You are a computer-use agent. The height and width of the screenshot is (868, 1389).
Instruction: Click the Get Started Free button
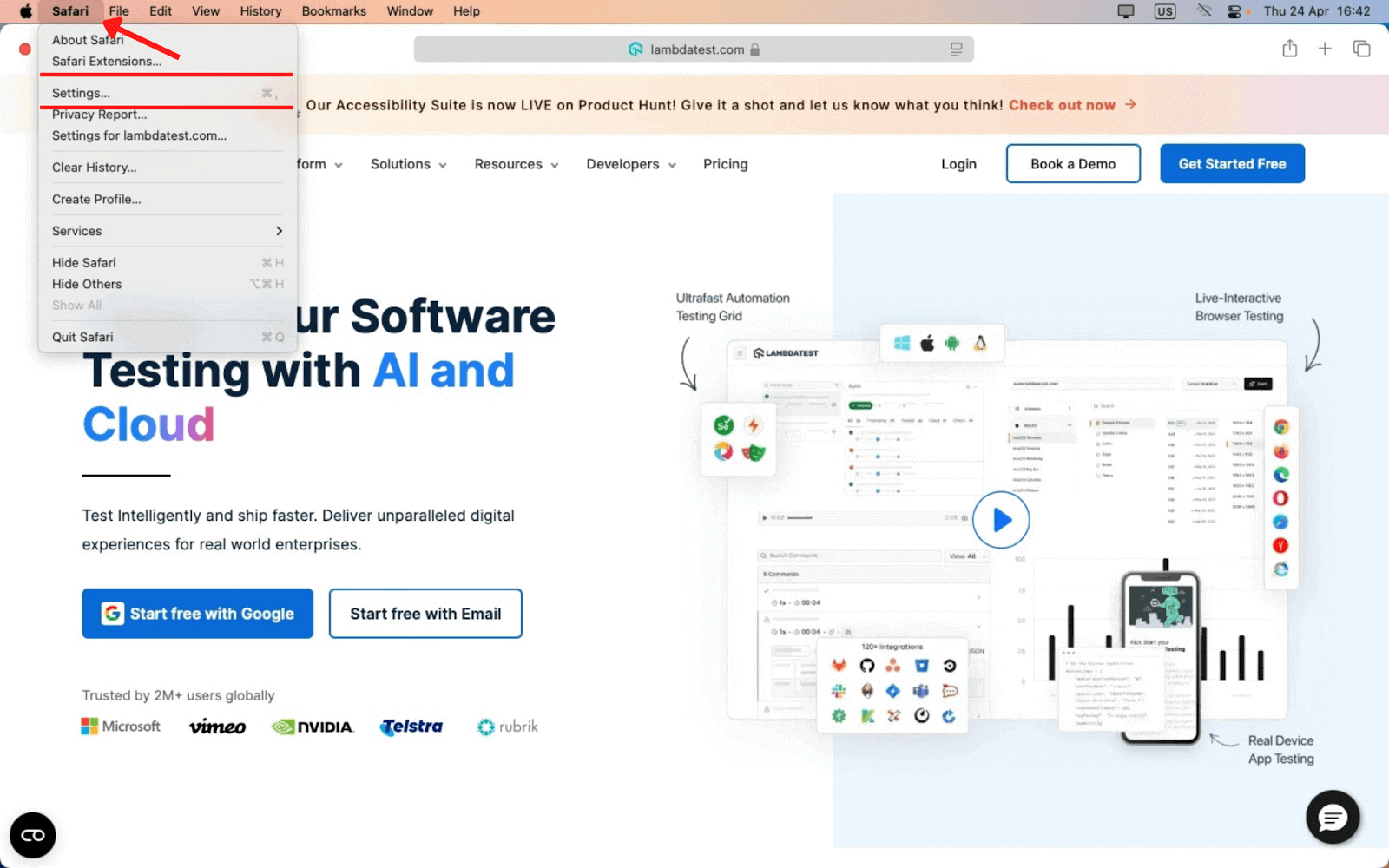click(x=1232, y=164)
